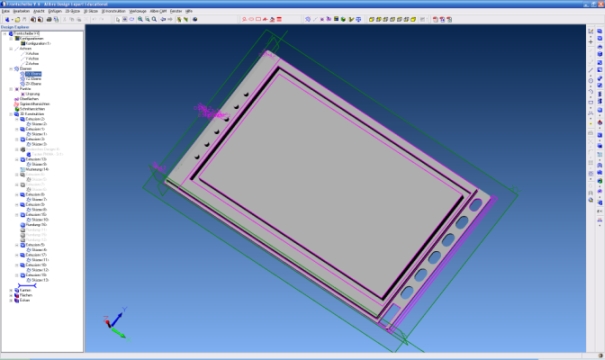
Task: Open the Werkzeuge menu
Action: tap(138, 11)
